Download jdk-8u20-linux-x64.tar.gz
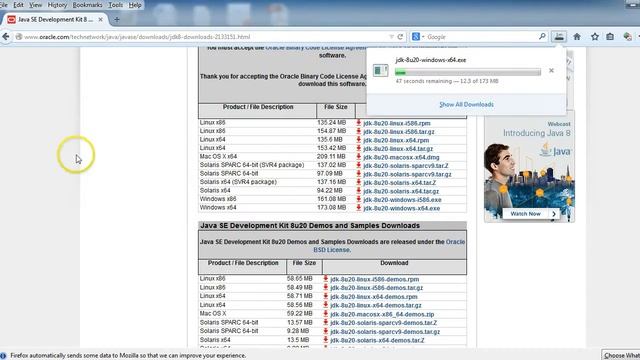 click(x=398, y=149)
